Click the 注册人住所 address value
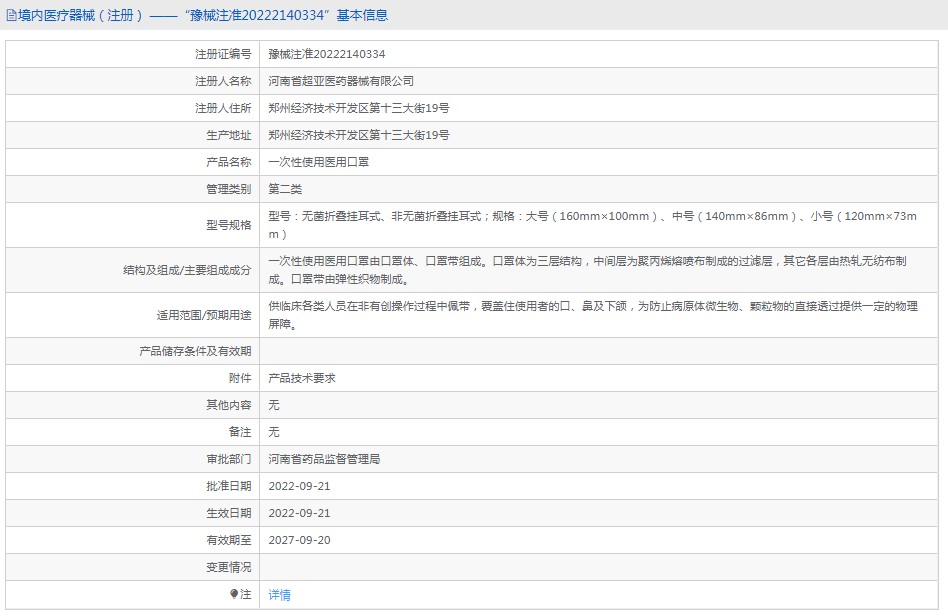The height and width of the screenshot is (616, 948). click(x=359, y=108)
